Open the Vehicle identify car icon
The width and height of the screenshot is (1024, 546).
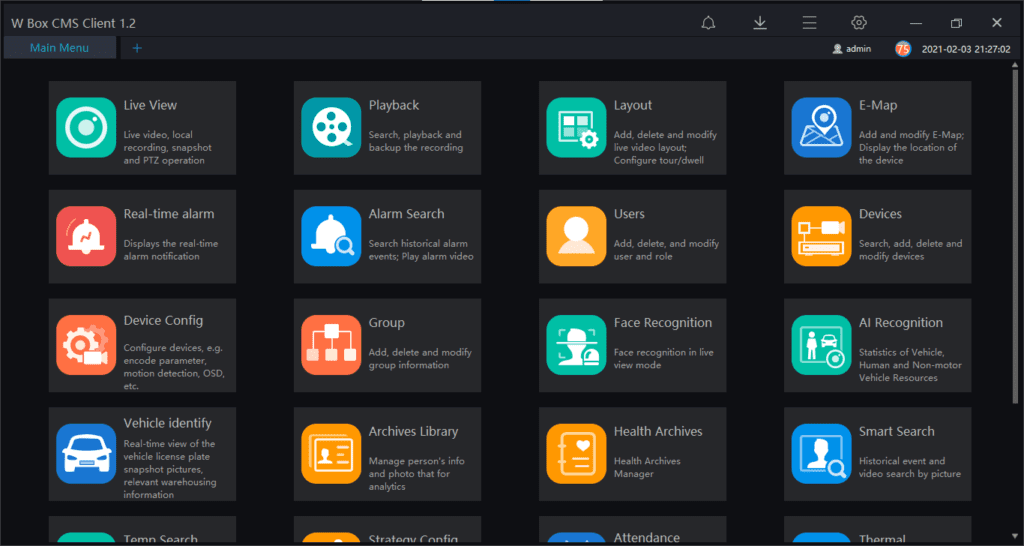click(86, 453)
